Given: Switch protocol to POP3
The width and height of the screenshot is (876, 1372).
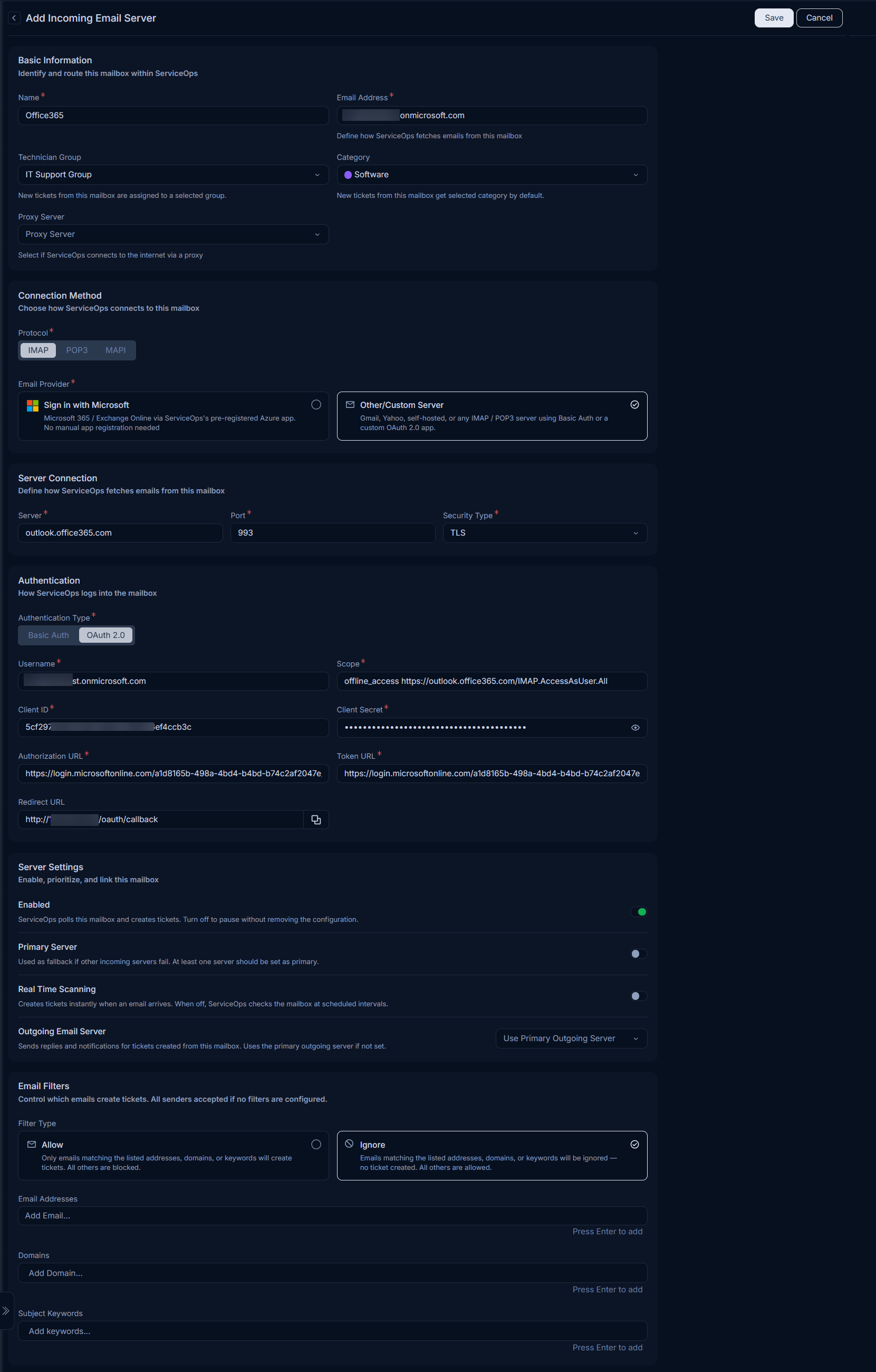Looking at the screenshot, I should point(77,350).
